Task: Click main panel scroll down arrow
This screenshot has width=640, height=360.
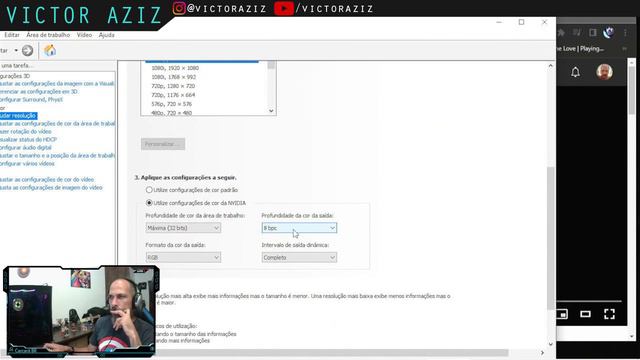Action: click(551, 344)
